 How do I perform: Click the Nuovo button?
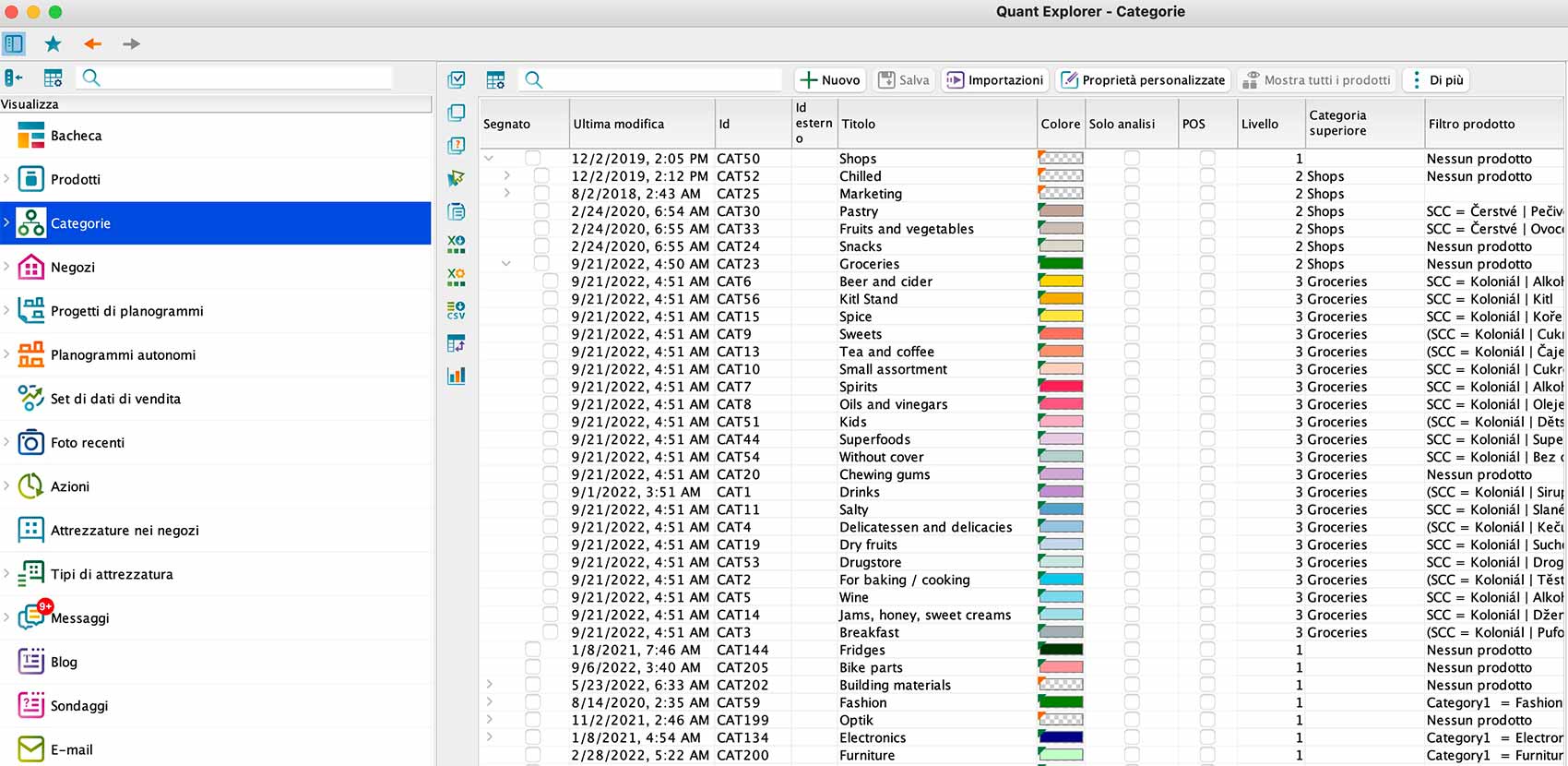coord(830,80)
